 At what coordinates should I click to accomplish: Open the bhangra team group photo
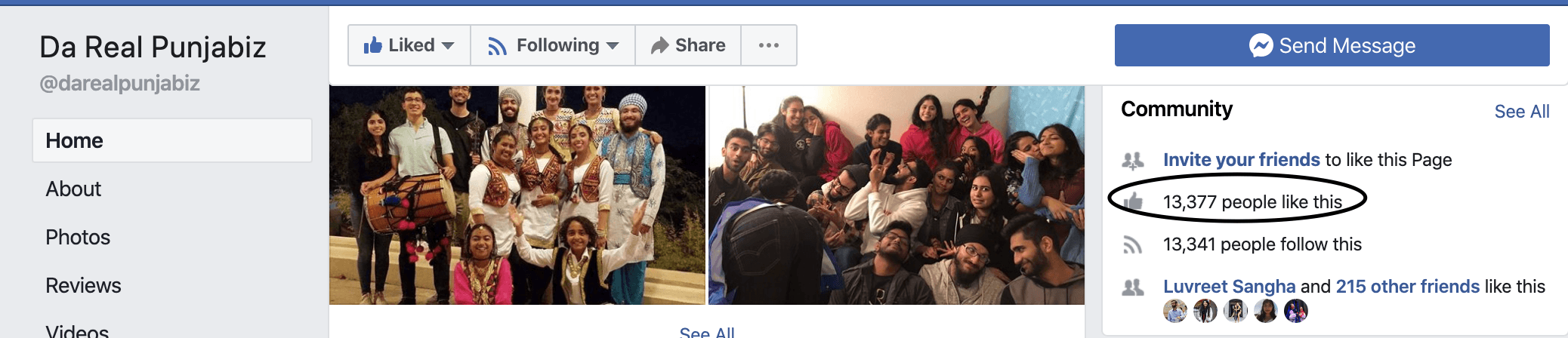pyautogui.click(x=517, y=195)
